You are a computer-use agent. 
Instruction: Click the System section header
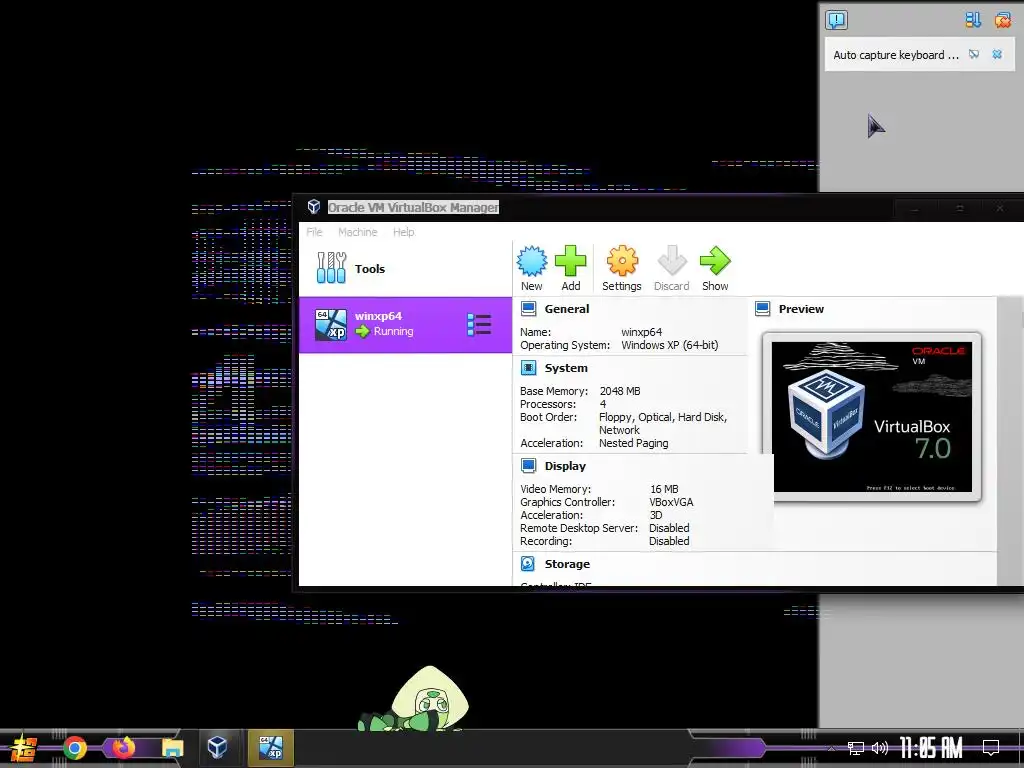coord(566,368)
